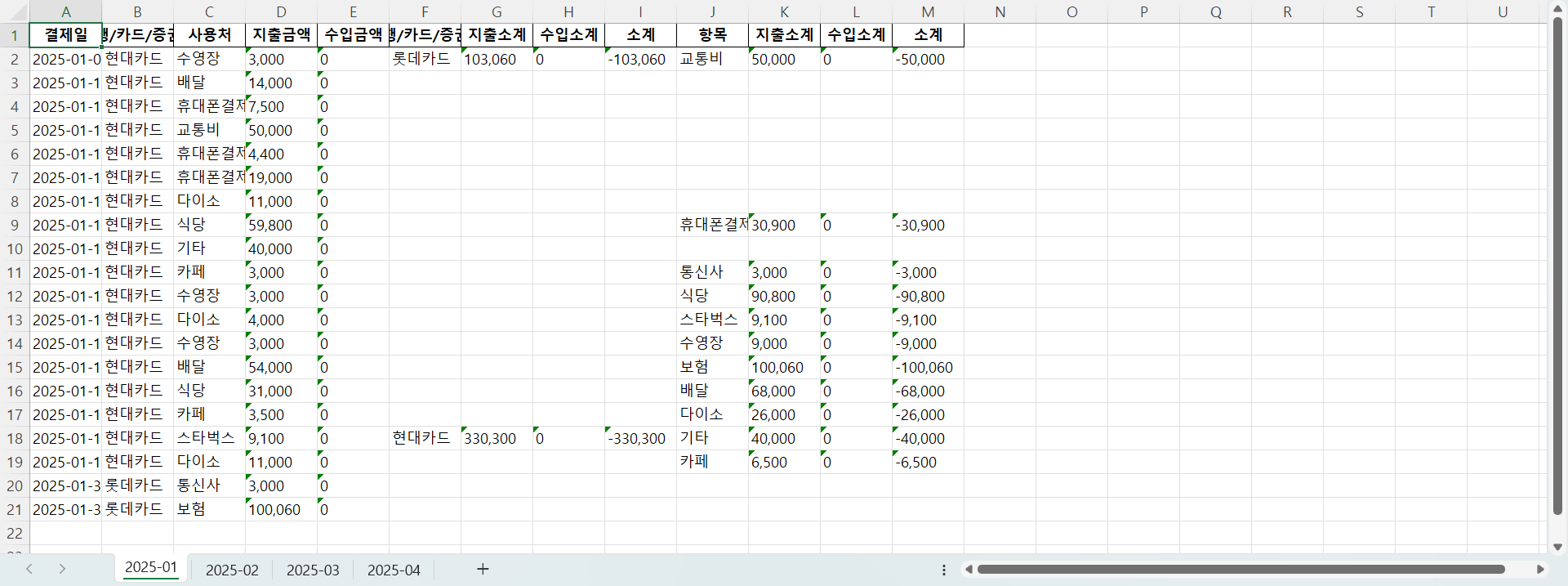Select row 9 header

[15, 225]
